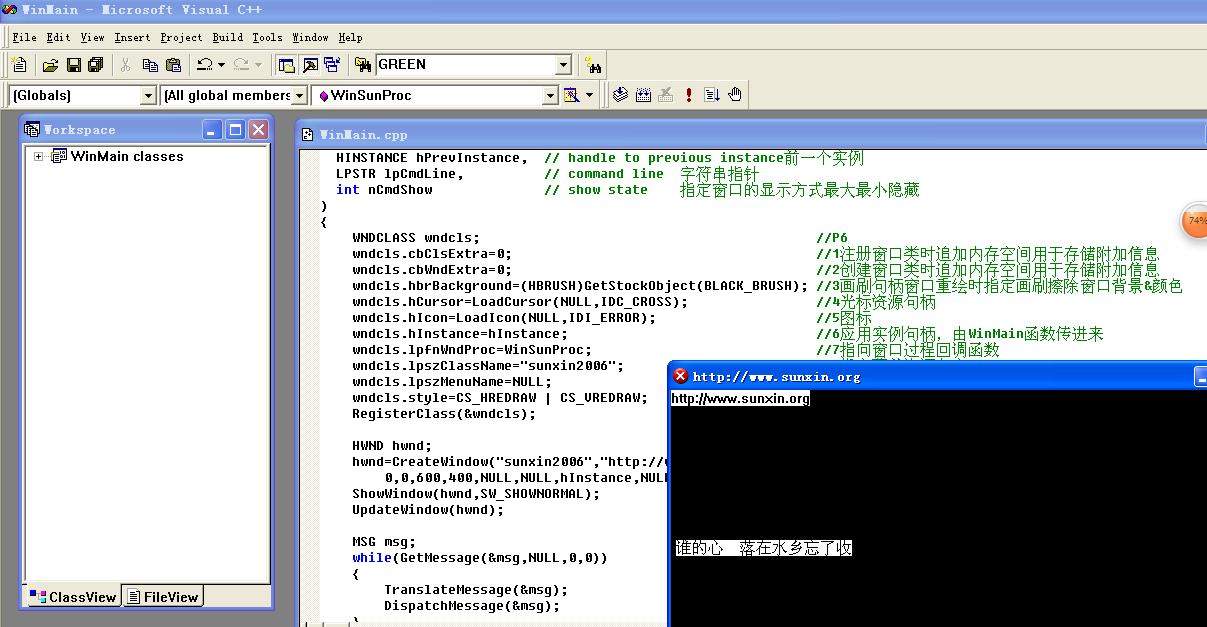Close the Workspace panel

258,130
